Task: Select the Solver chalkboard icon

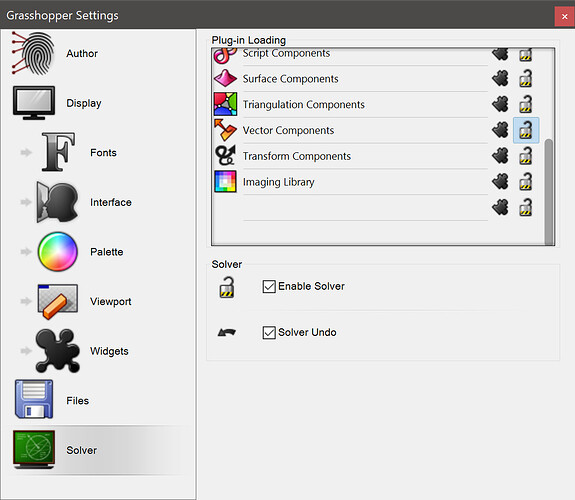Action: click(34, 449)
